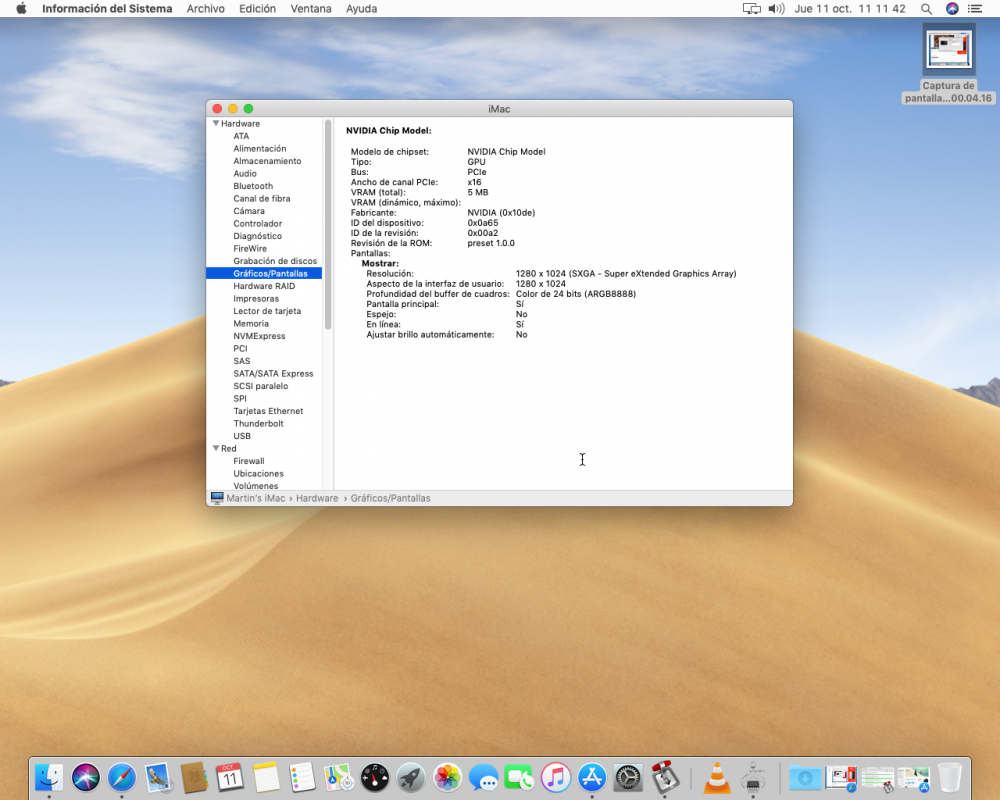The width and height of the screenshot is (1000, 800).
Task: Select Canal de fibra in sidebar
Action: coord(261,198)
